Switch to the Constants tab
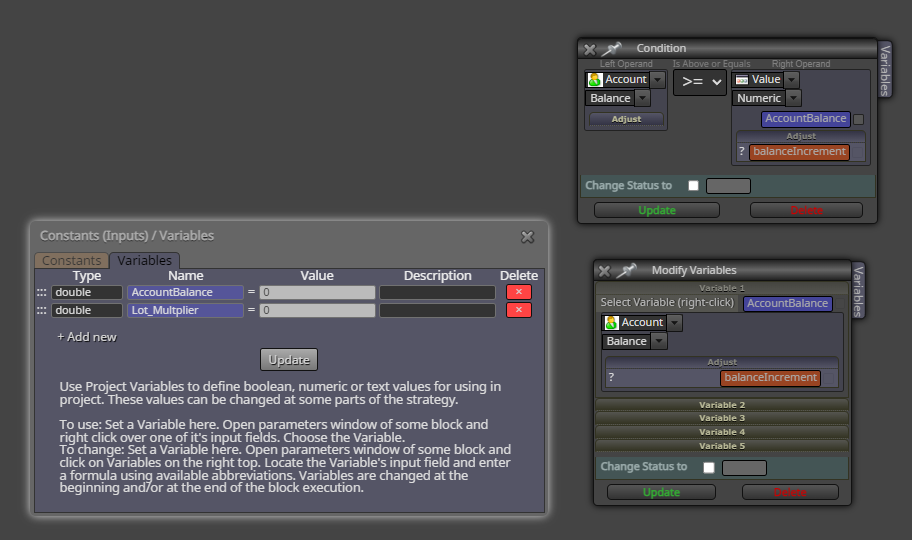 coord(72,260)
